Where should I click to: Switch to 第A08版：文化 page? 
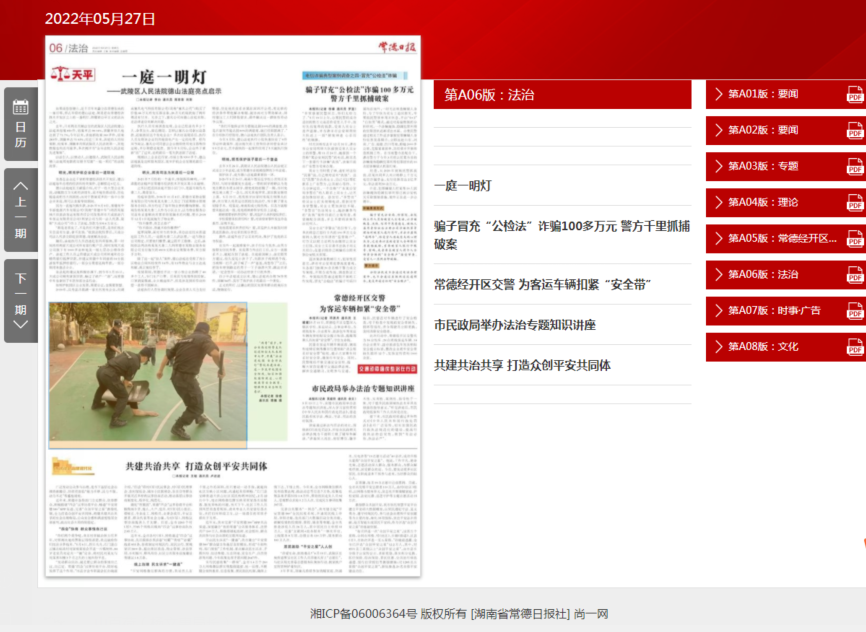pos(763,346)
